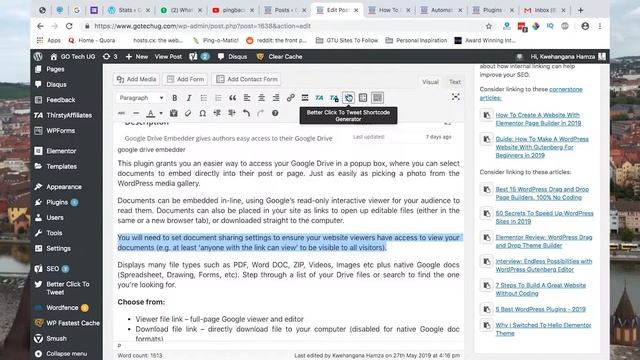Align text left
The height and width of the screenshot is (360, 640).
pos(247,98)
